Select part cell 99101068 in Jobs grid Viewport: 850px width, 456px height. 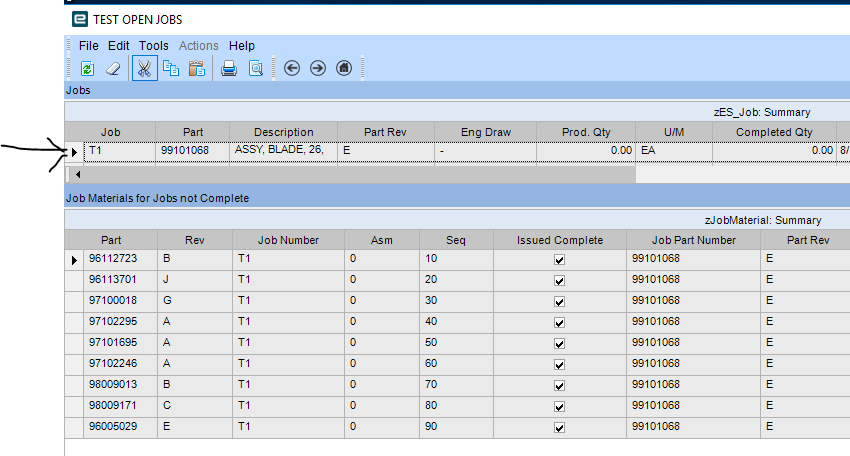tap(192, 152)
